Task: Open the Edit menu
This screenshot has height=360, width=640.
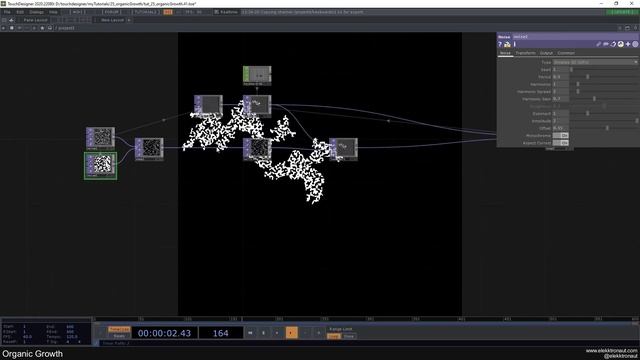Action: 20,12
